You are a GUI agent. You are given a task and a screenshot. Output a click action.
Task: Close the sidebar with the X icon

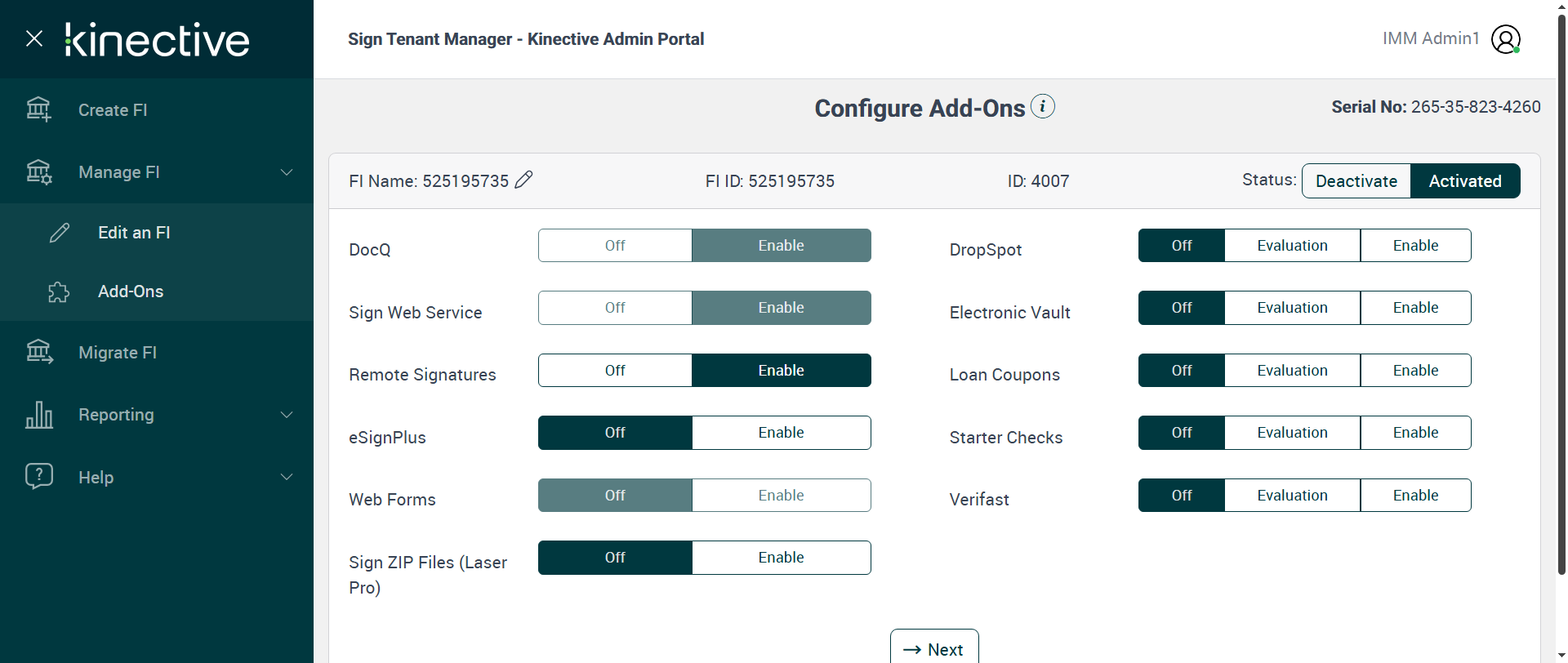[34, 38]
